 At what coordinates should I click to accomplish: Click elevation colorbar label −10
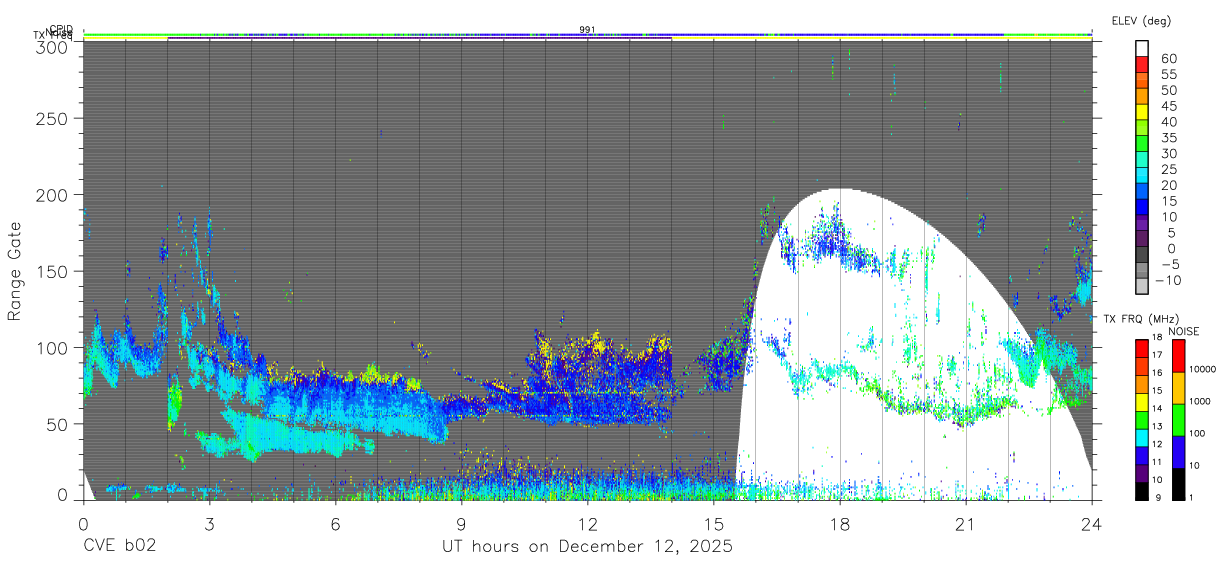click(x=1170, y=281)
